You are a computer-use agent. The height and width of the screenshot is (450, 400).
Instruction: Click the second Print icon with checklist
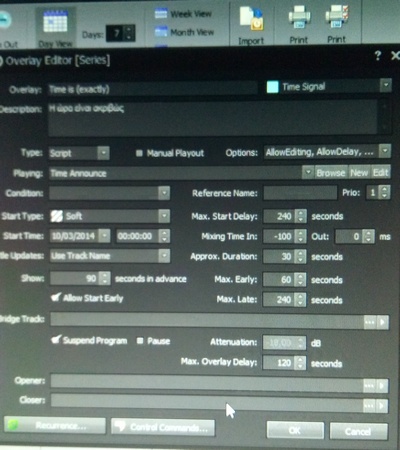pyautogui.click(x=337, y=17)
